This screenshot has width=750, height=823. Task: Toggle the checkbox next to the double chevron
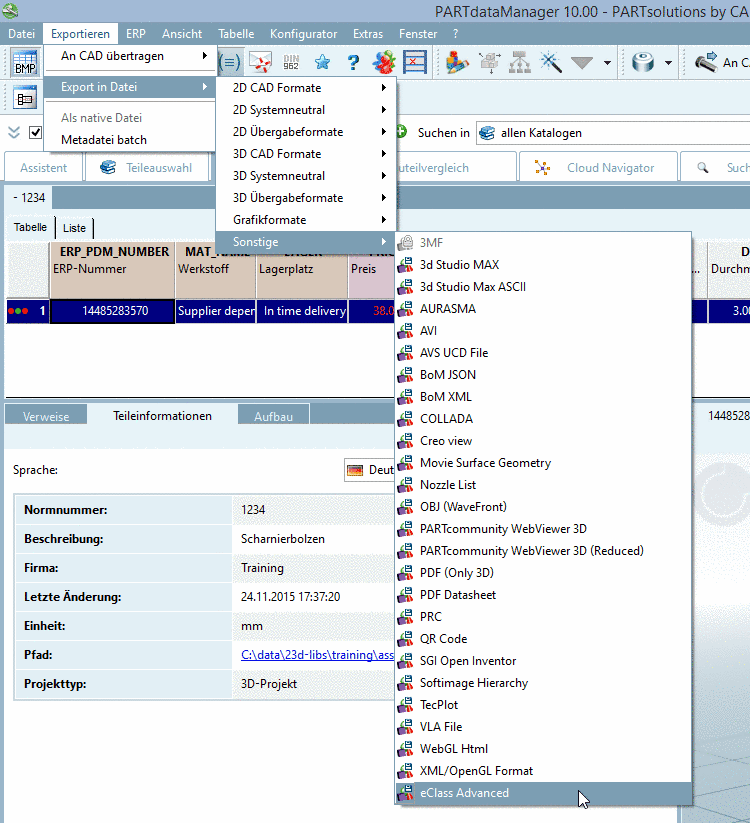click(35, 132)
